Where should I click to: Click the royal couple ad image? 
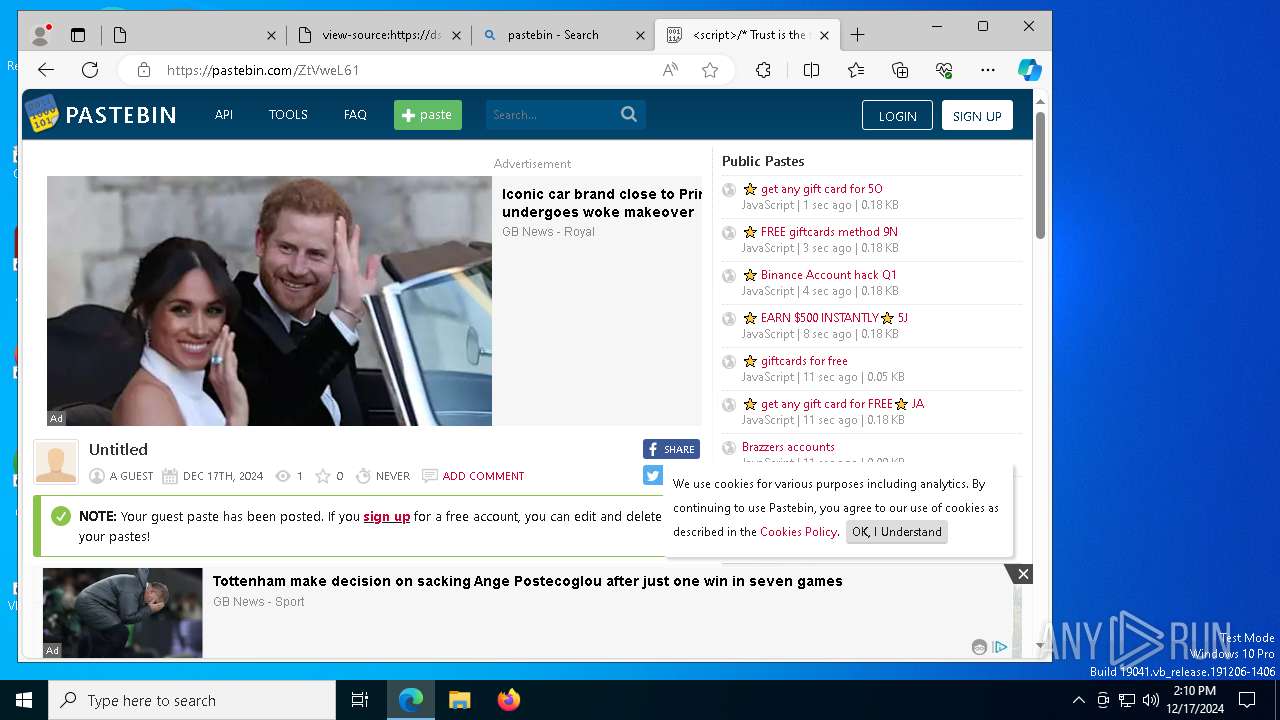coord(269,301)
